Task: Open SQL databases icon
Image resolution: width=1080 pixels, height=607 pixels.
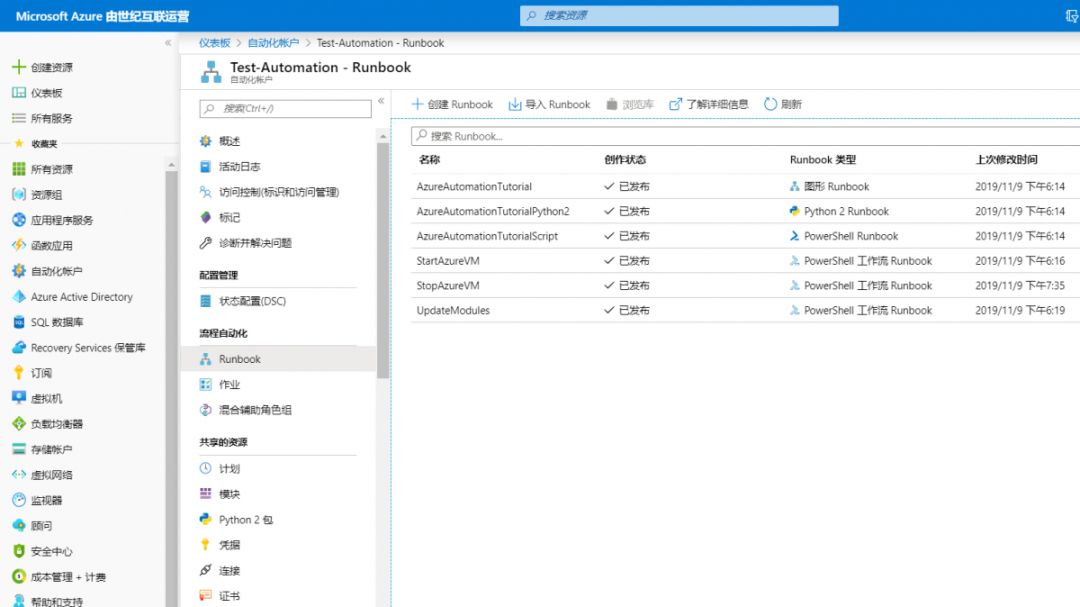Action: [19, 322]
